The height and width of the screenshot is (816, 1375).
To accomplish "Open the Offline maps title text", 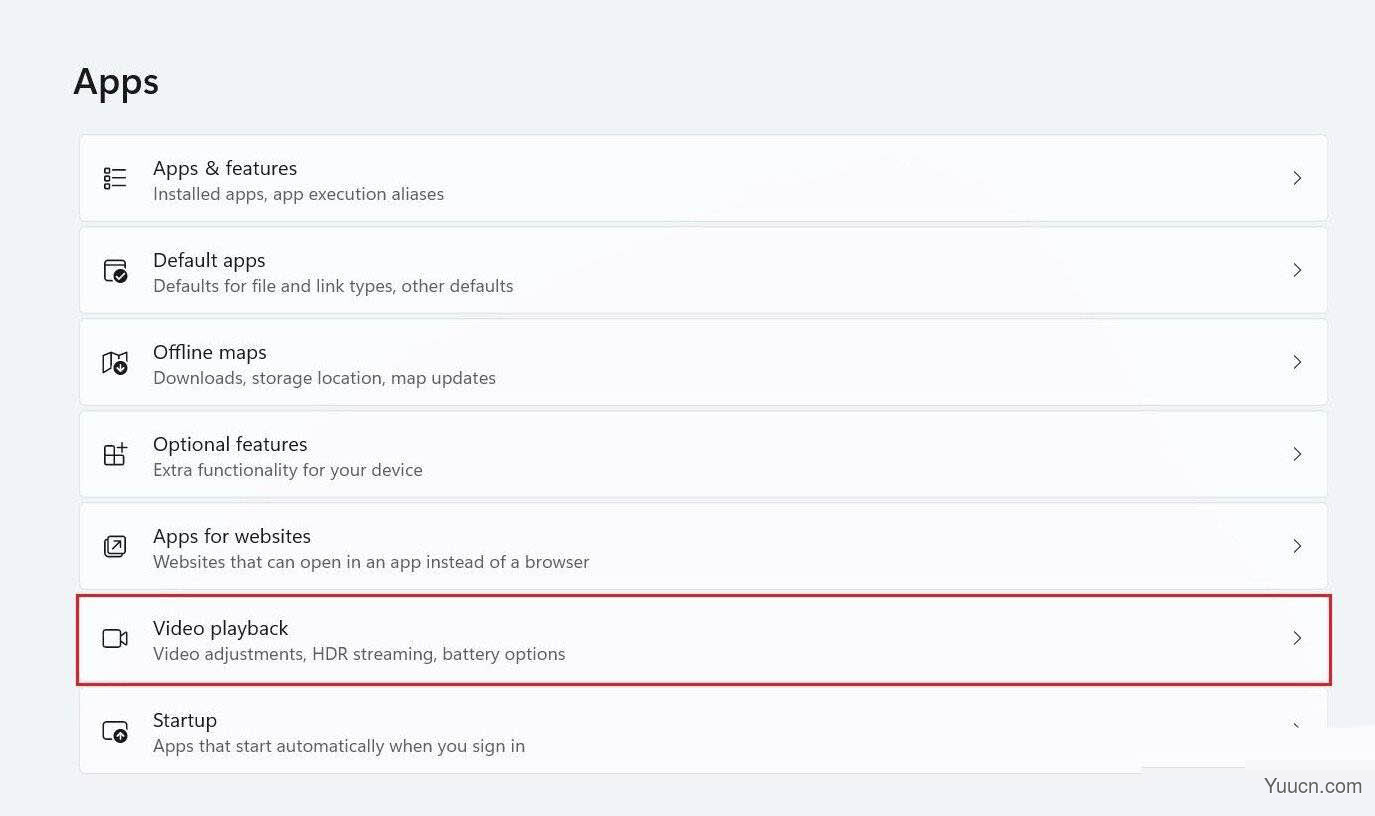I will click(x=210, y=352).
